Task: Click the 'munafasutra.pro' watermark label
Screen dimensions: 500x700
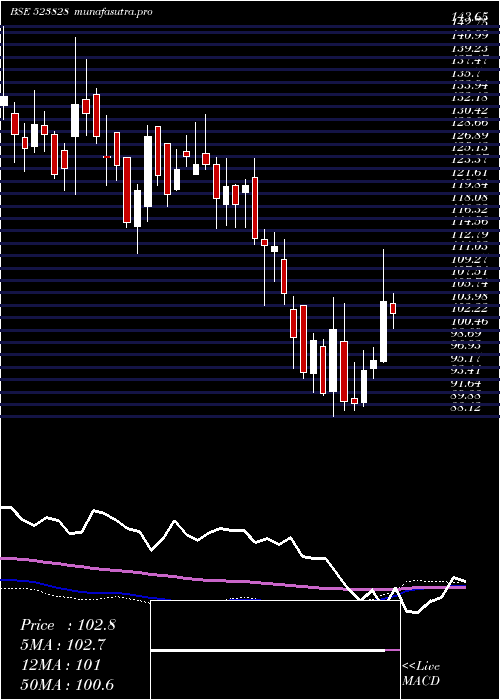Action: 112,12
